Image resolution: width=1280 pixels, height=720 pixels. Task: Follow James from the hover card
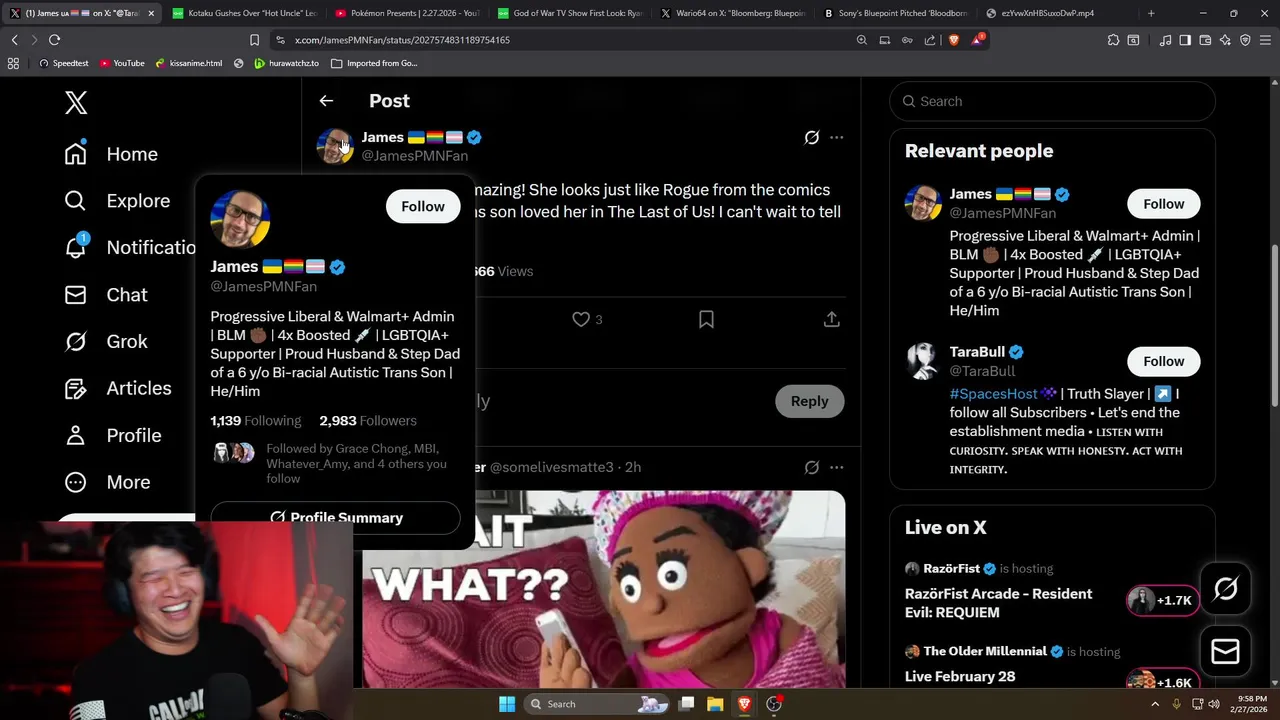[x=423, y=206]
